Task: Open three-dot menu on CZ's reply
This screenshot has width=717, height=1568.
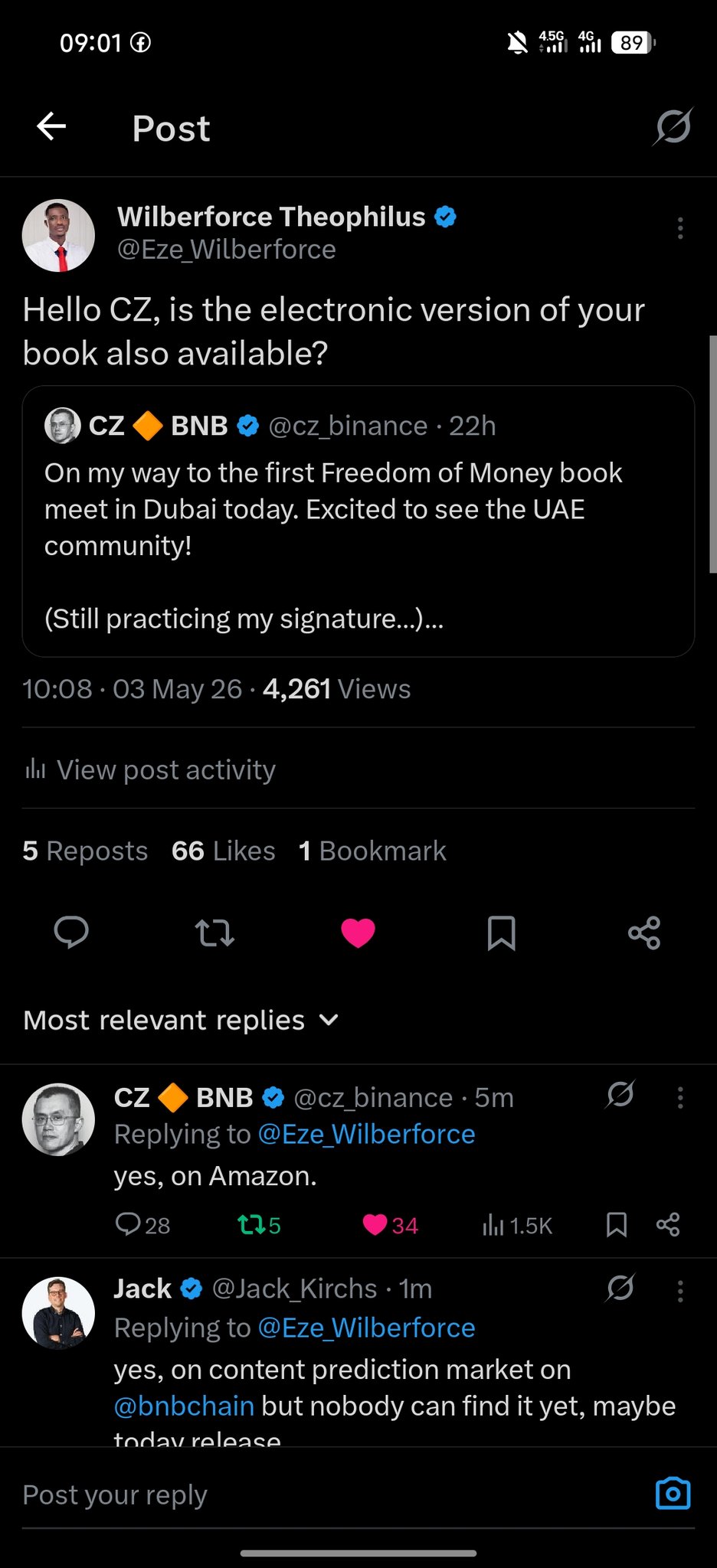Action: [679, 1098]
